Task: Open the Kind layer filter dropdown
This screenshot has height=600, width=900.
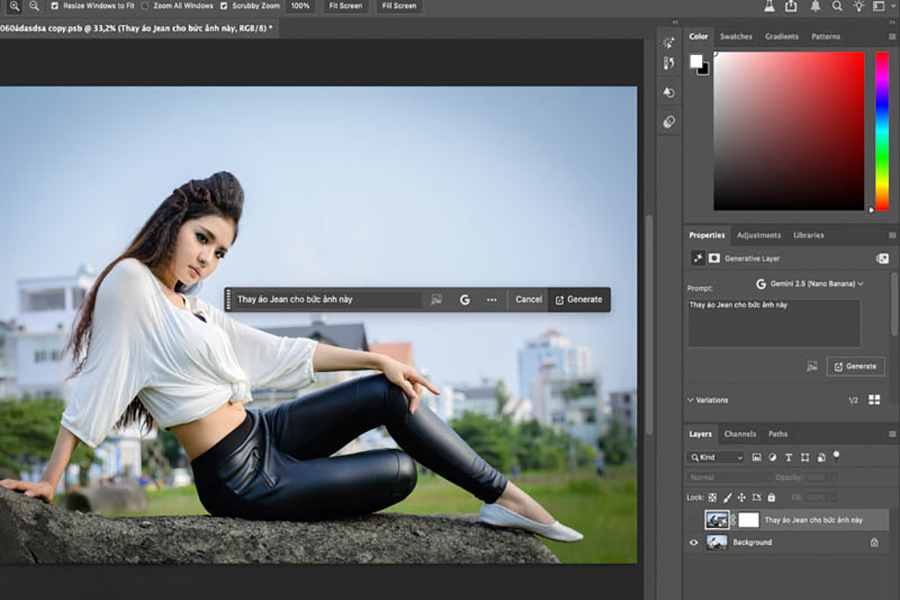Action: (x=716, y=457)
